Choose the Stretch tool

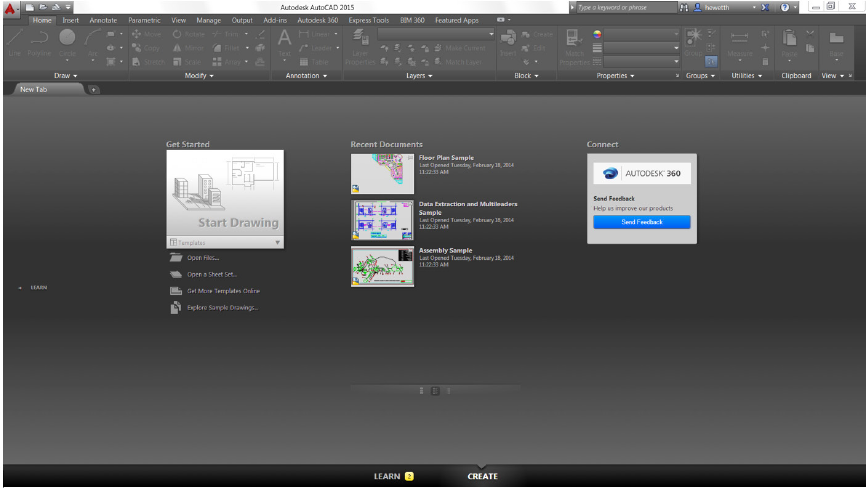149,62
